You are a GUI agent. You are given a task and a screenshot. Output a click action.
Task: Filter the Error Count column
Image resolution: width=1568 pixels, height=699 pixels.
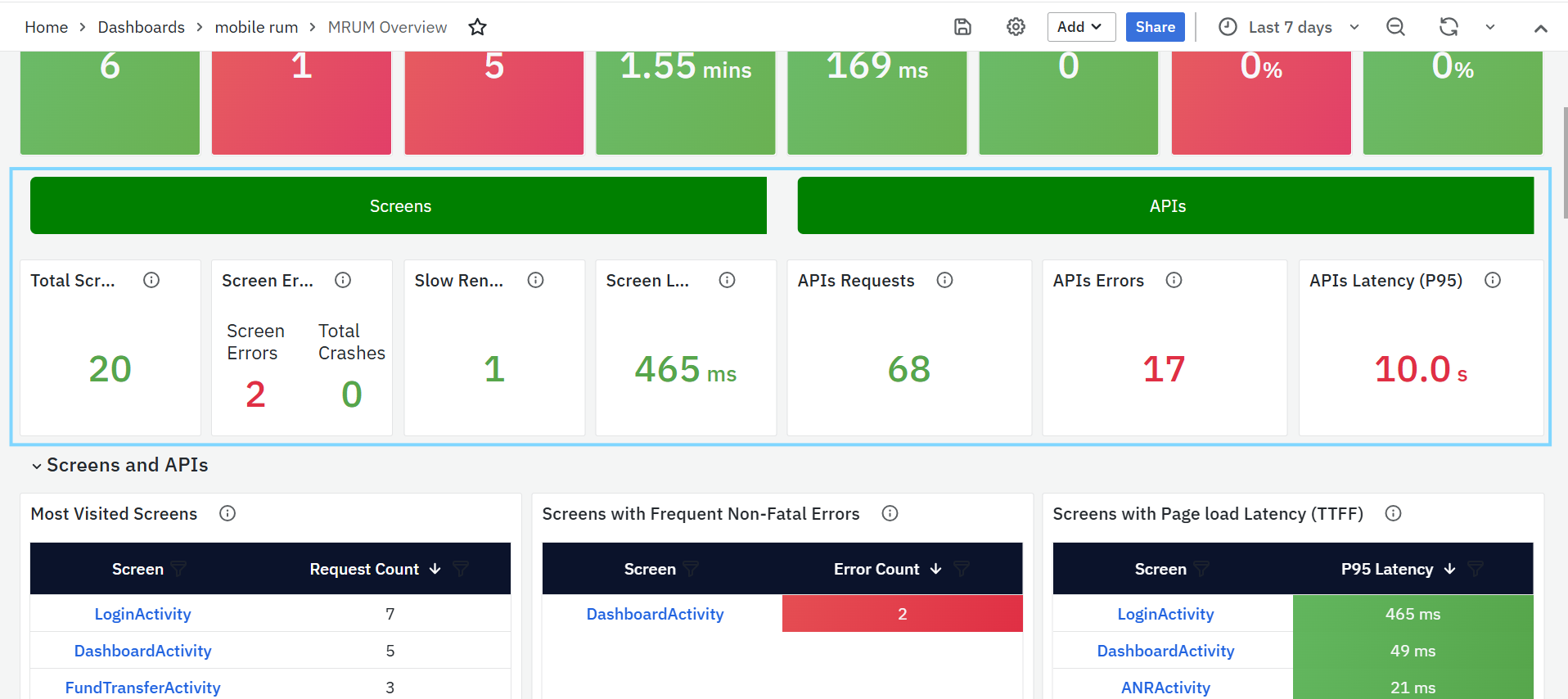pos(962,569)
